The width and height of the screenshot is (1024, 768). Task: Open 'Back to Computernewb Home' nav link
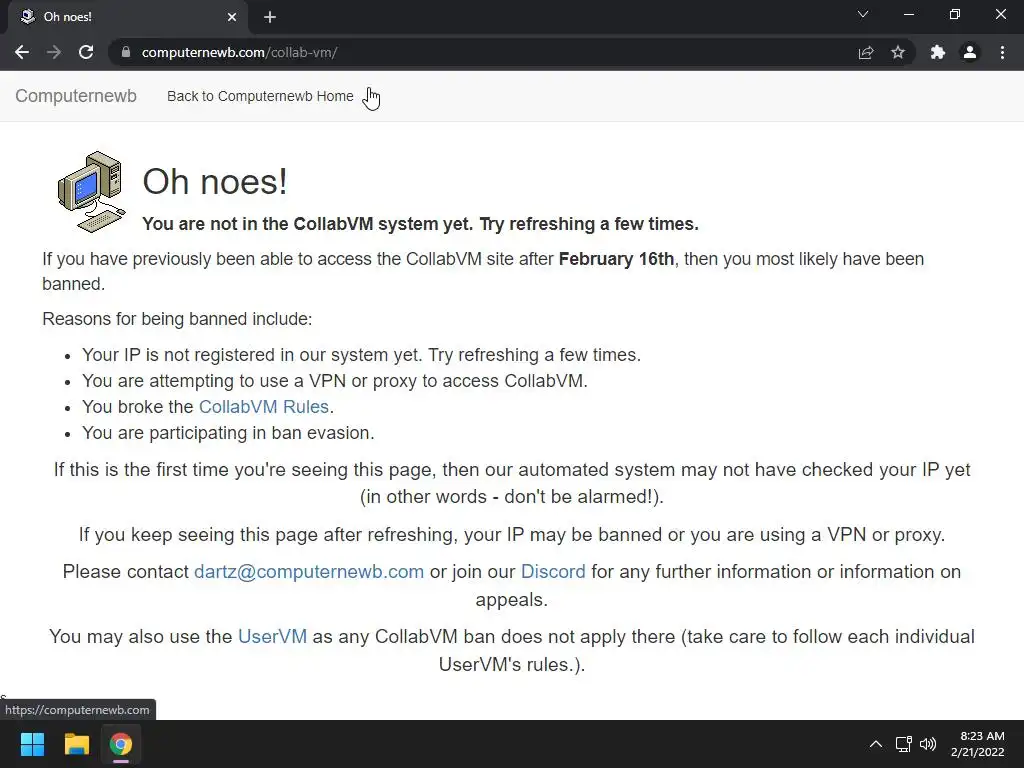pyautogui.click(x=260, y=96)
